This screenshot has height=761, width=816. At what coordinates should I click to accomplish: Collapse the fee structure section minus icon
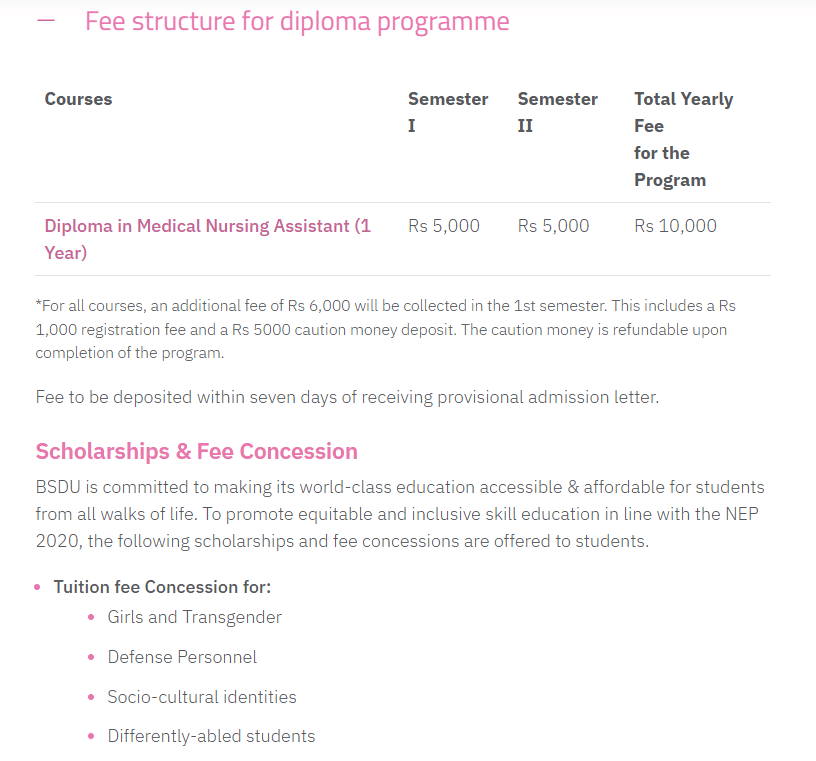tap(46, 21)
